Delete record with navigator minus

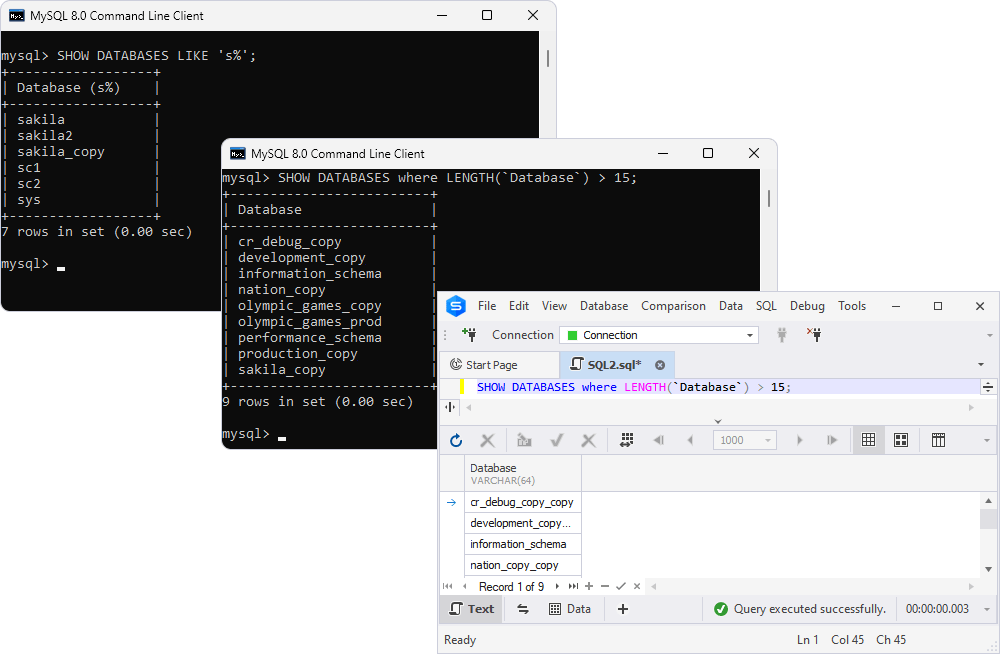(x=605, y=586)
